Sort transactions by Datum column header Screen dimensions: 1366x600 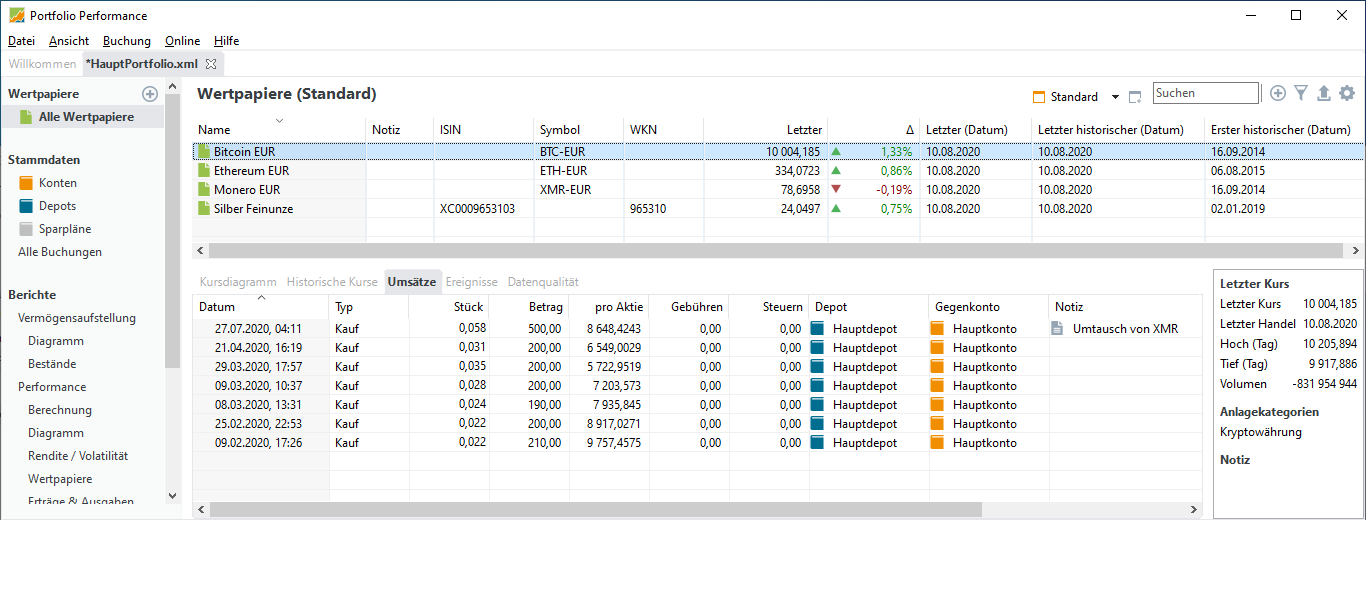point(260,307)
